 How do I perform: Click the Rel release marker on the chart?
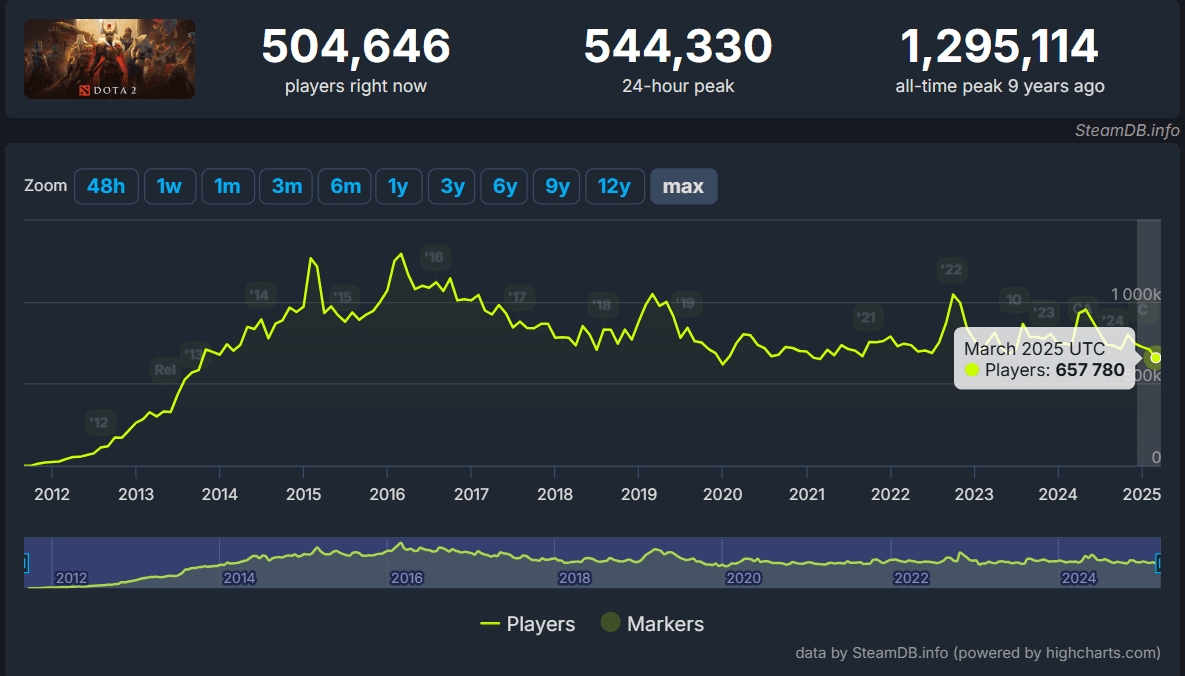[166, 369]
